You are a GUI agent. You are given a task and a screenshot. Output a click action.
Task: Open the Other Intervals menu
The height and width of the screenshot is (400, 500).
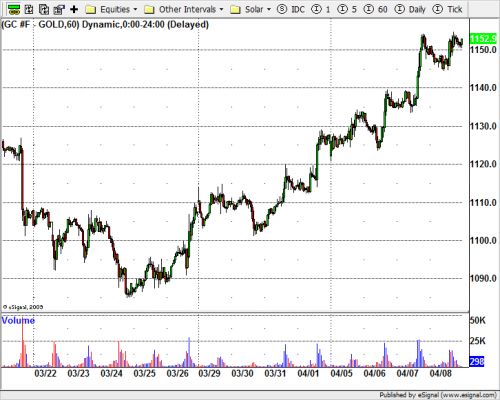[x=187, y=9]
